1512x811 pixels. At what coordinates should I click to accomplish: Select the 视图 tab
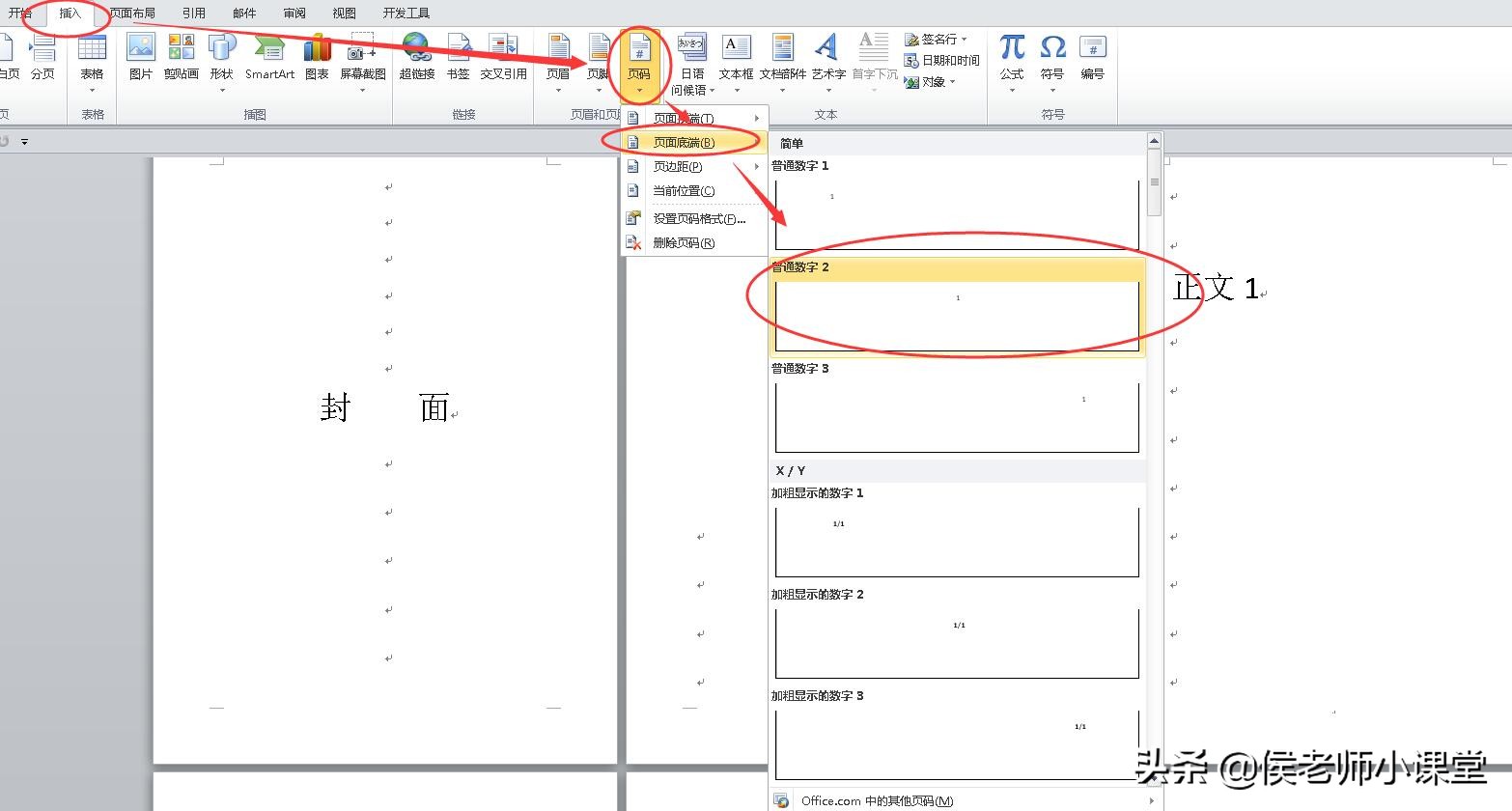click(344, 14)
